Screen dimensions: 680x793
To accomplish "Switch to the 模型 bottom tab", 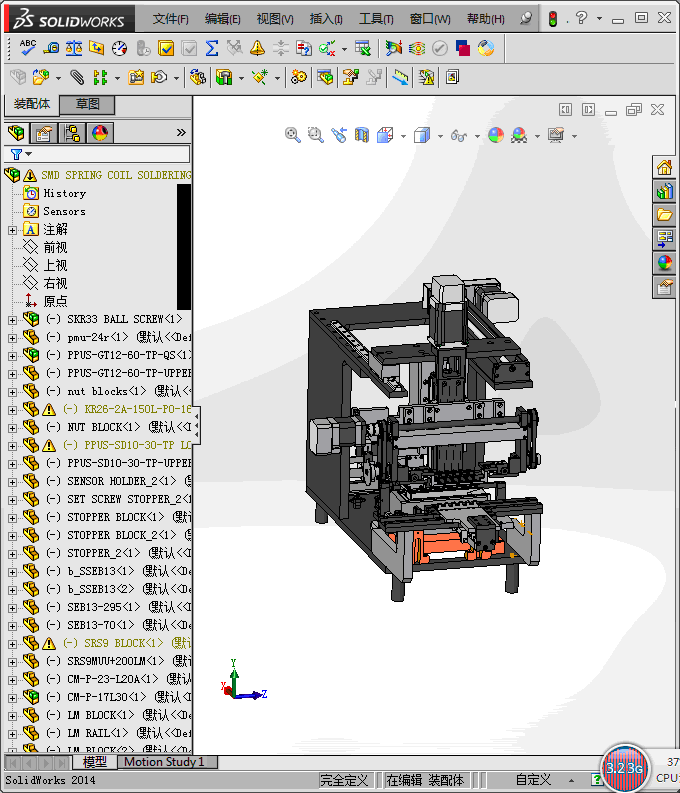I will tap(94, 762).
